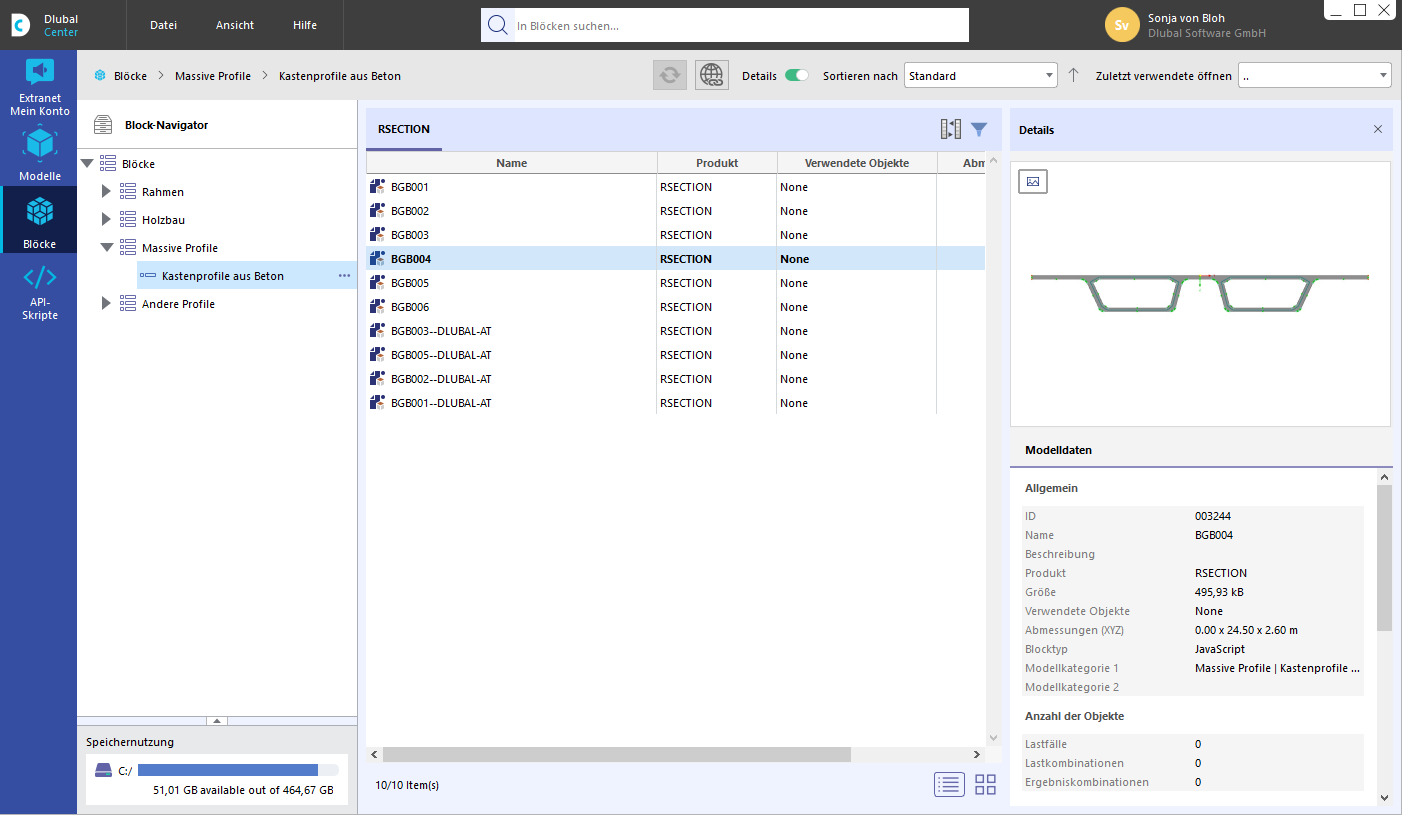Open the Hilfe menu
The image size is (1402, 815).
(x=305, y=25)
